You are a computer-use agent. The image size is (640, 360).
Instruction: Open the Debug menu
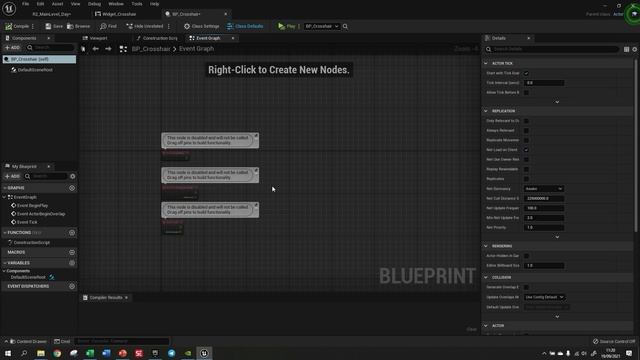[94, 4]
